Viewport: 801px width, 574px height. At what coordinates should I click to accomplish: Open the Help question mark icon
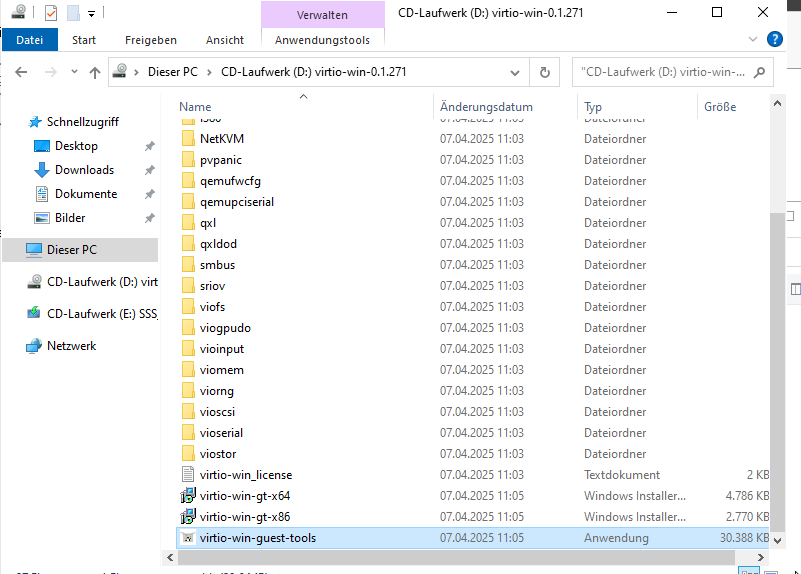pos(774,39)
